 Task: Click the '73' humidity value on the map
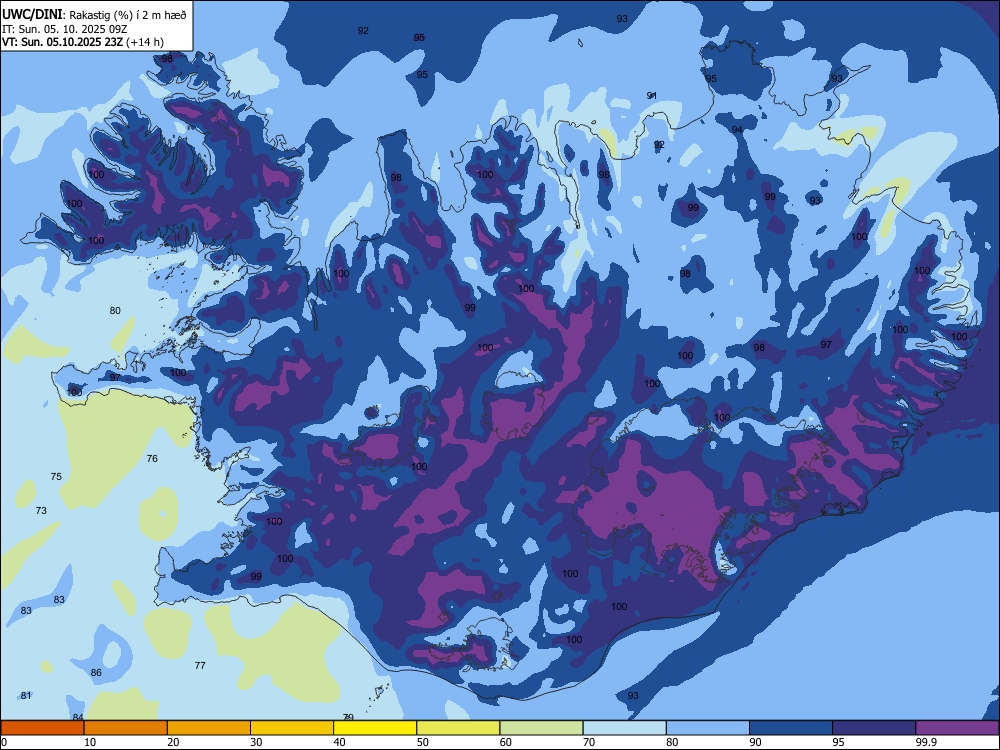(41, 510)
